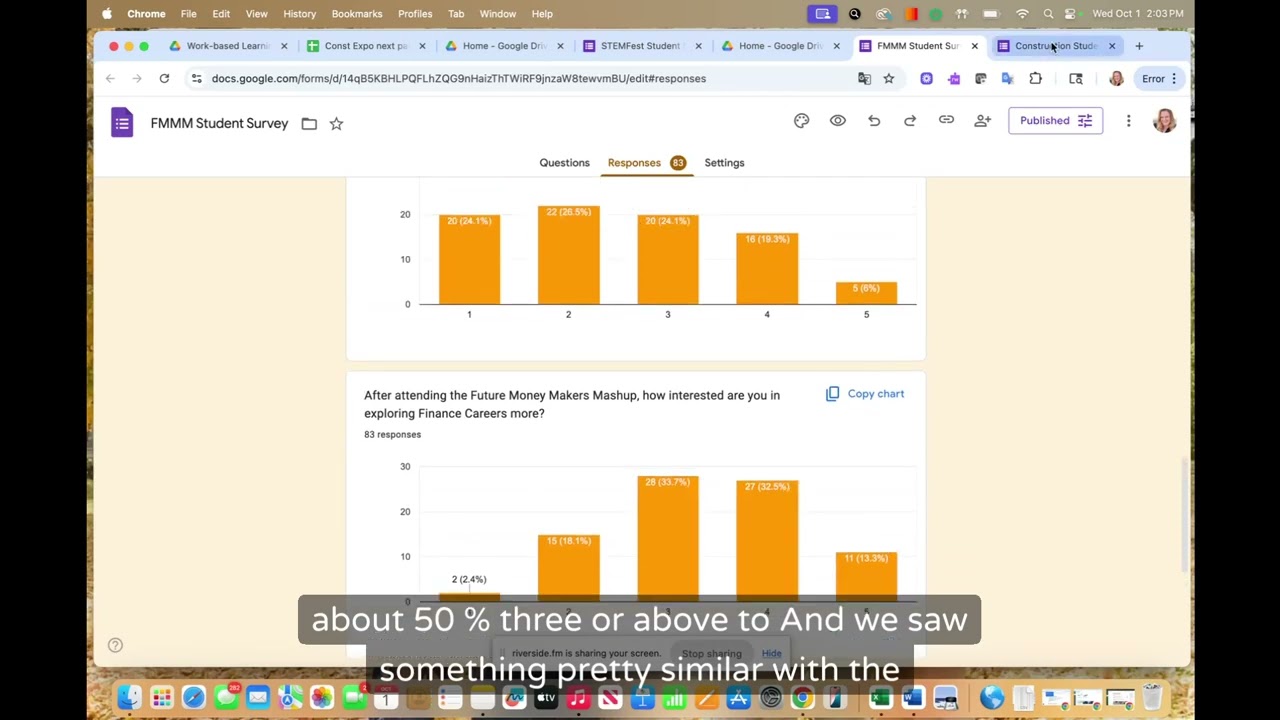Click Hide on the screen sharing bar
The width and height of the screenshot is (1280, 720).
(x=771, y=654)
